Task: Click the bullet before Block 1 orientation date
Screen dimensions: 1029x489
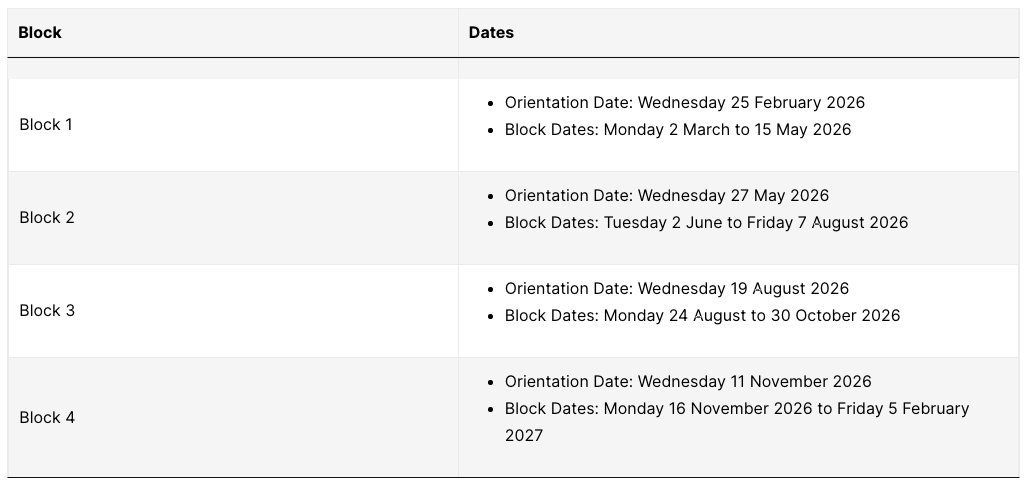Action: point(491,103)
